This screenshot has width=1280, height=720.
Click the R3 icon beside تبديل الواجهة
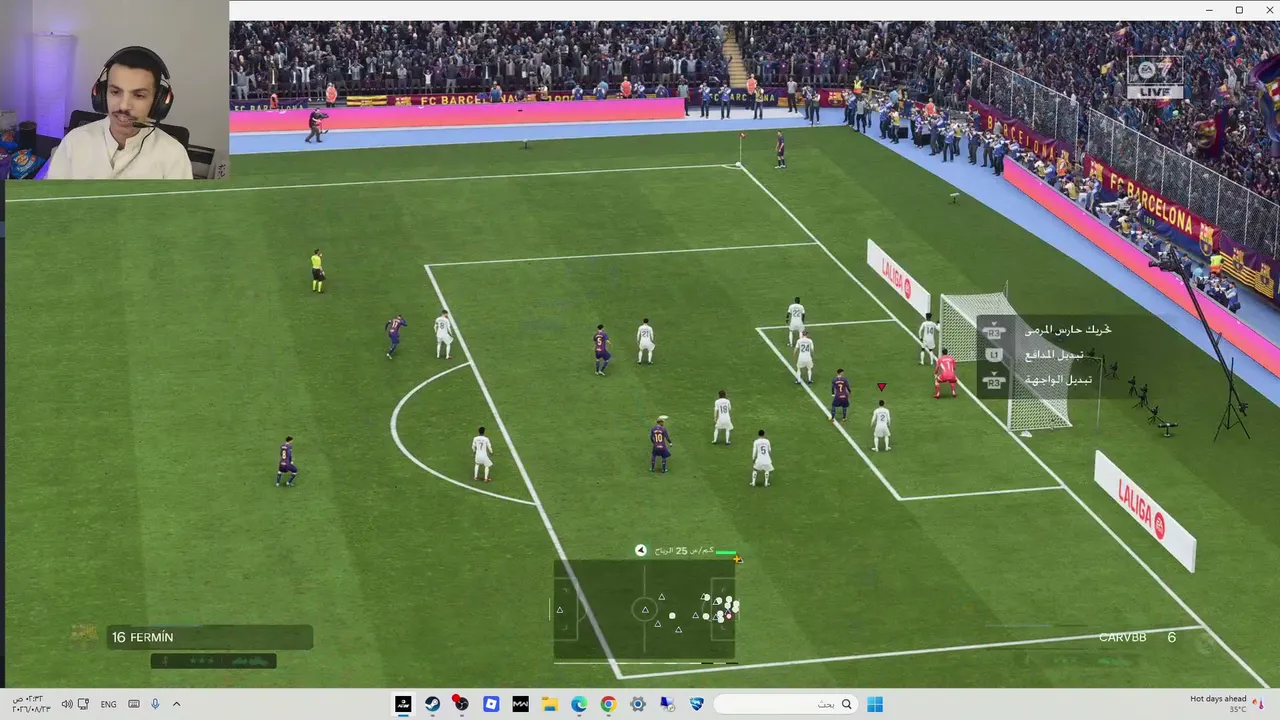tap(993, 380)
